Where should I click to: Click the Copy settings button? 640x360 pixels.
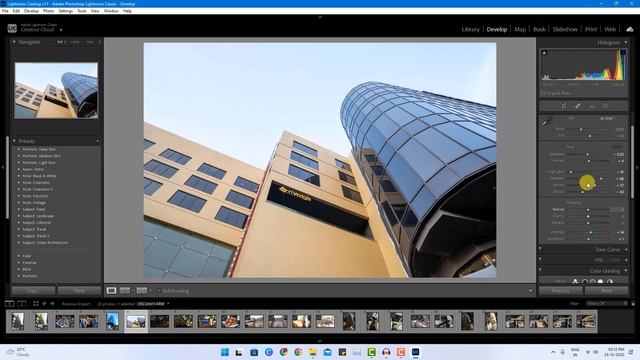click(x=33, y=291)
